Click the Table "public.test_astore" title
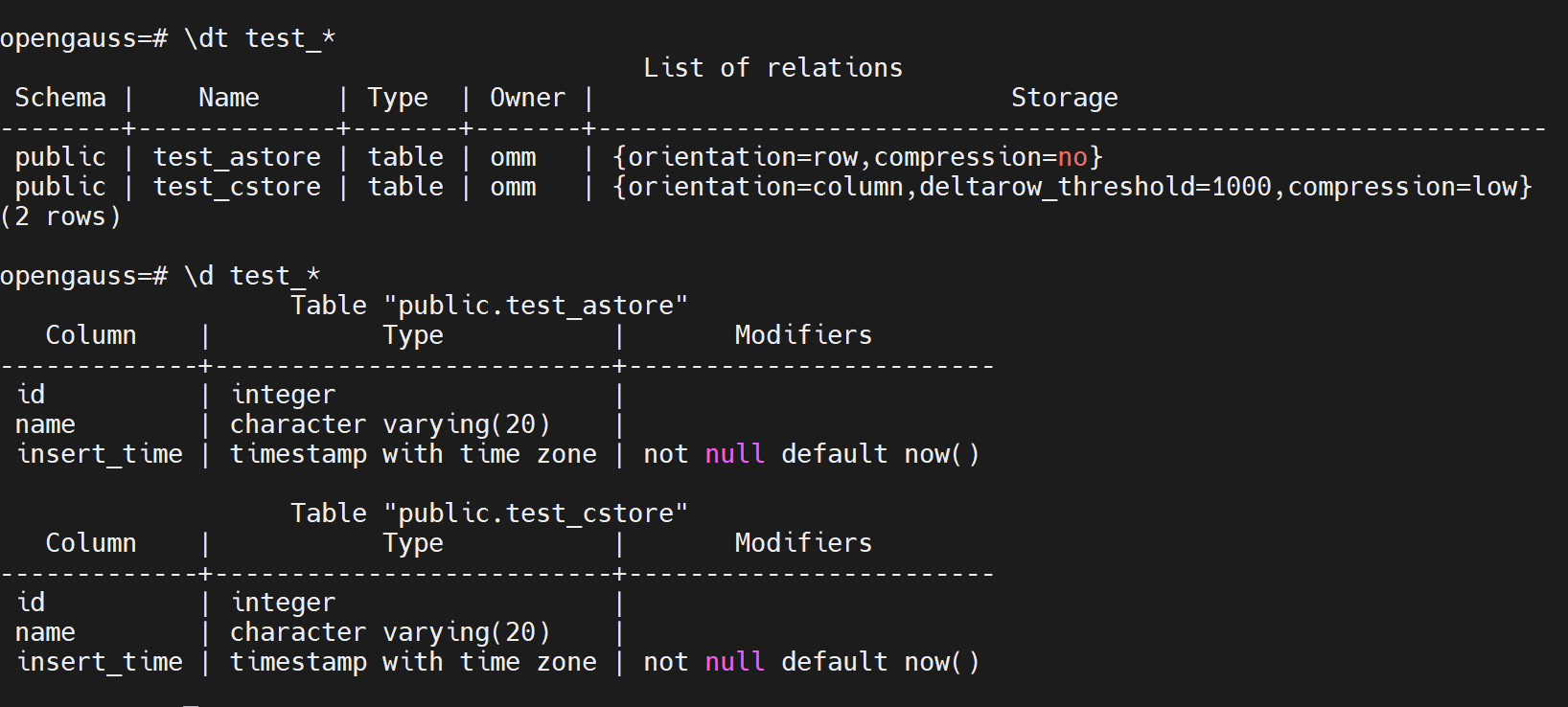The width and height of the screenshot is (1568, 707). pos(489,306)
